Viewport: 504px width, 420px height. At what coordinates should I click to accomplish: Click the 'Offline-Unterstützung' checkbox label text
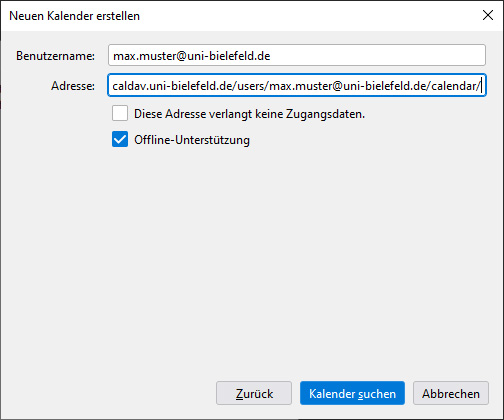pos(192,140)
